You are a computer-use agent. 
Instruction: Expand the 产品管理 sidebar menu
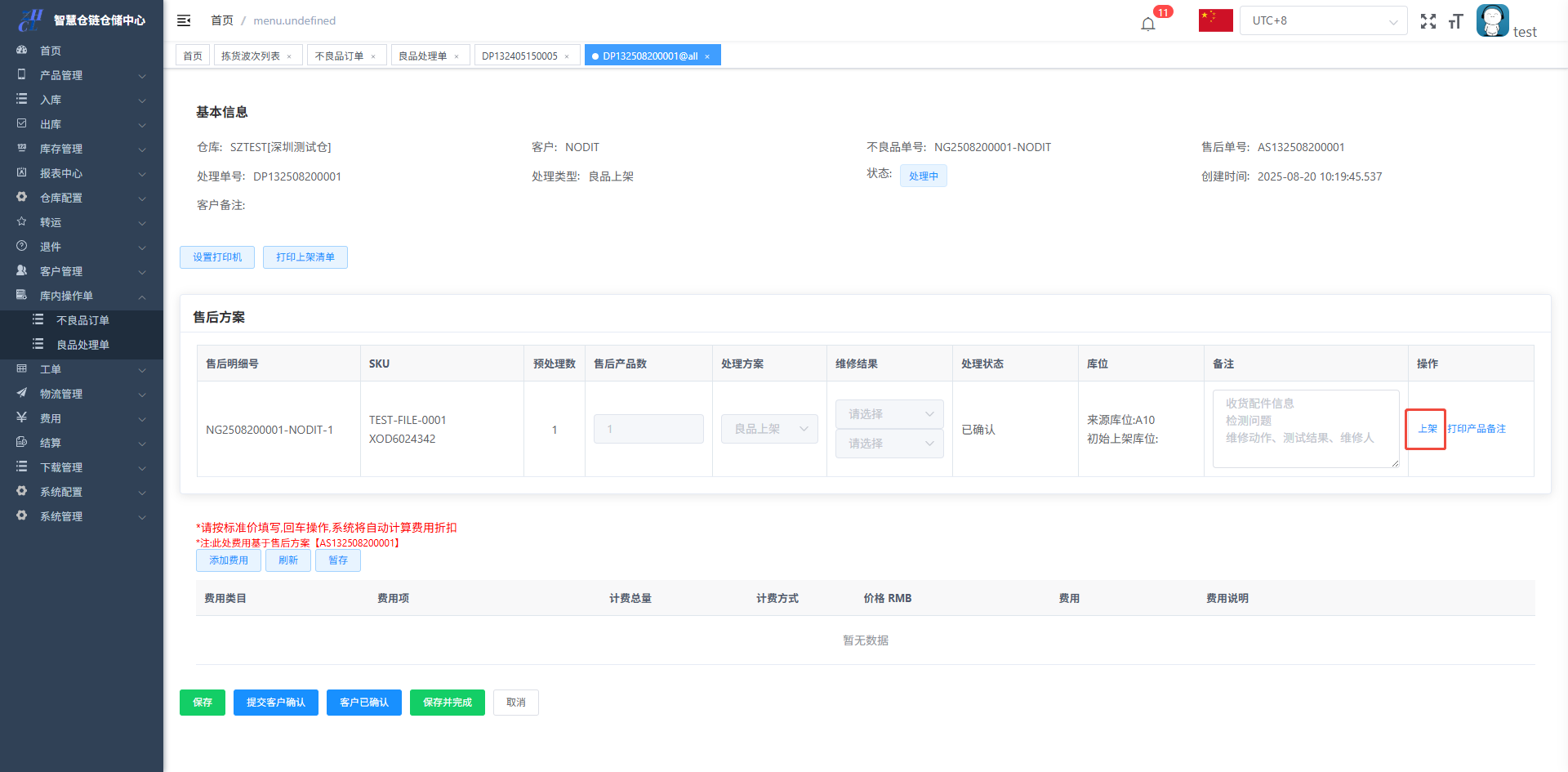(82, 75)
